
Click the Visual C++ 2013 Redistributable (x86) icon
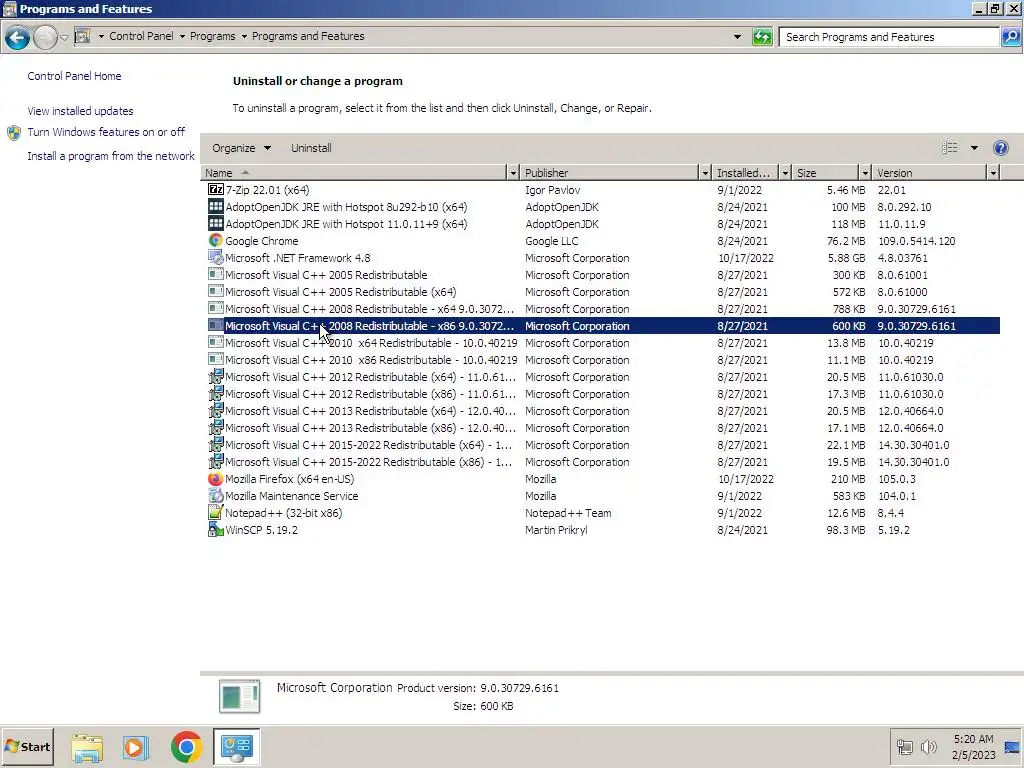click(x=216, y=427)
